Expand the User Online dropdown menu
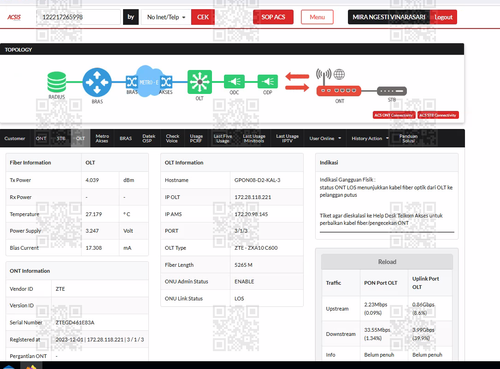The height and width of the screenshot is (369, 500). pyautogui.click(x=325, y=138)
